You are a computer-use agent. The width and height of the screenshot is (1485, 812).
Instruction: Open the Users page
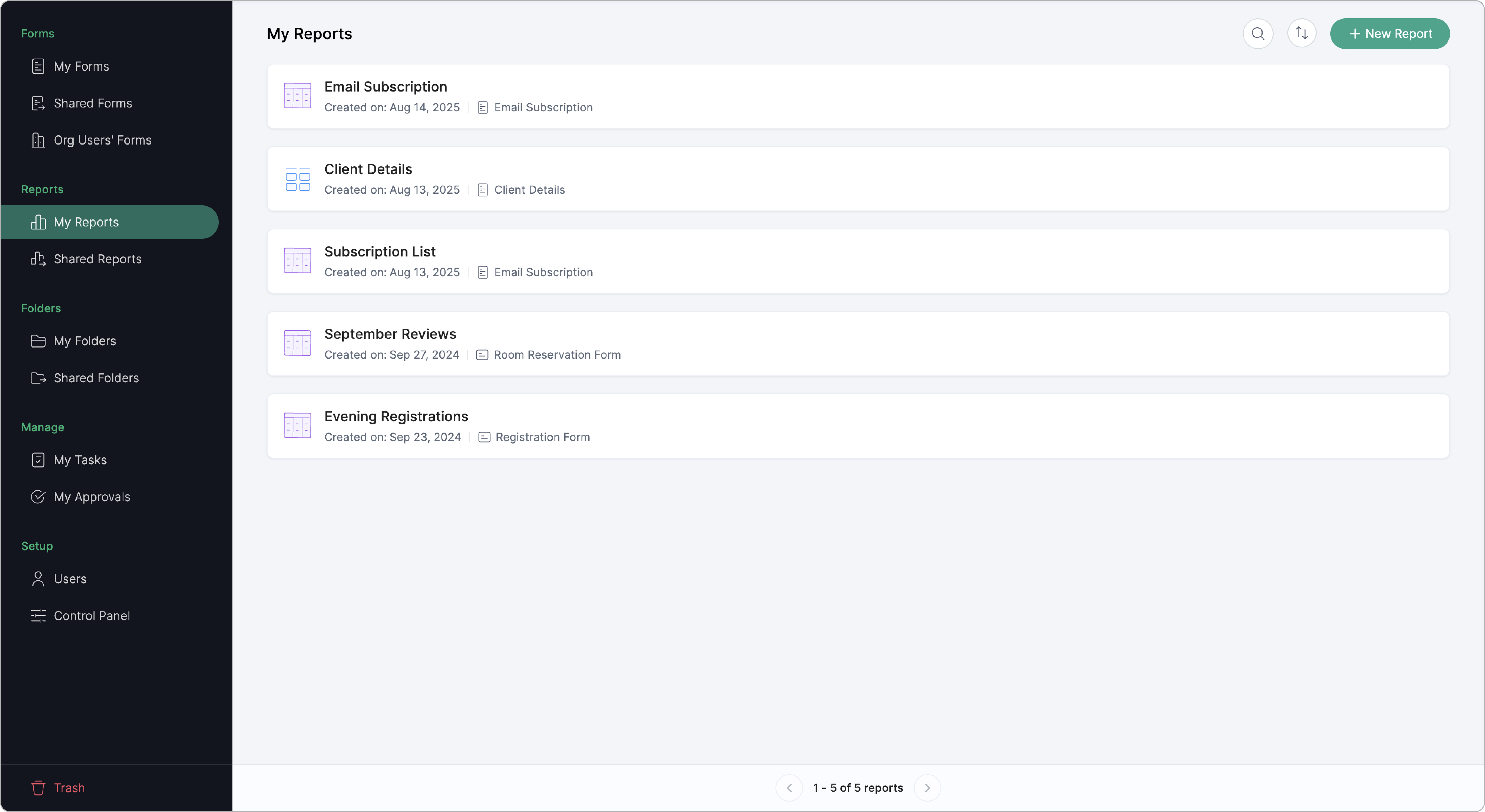[x=70, y=579]
